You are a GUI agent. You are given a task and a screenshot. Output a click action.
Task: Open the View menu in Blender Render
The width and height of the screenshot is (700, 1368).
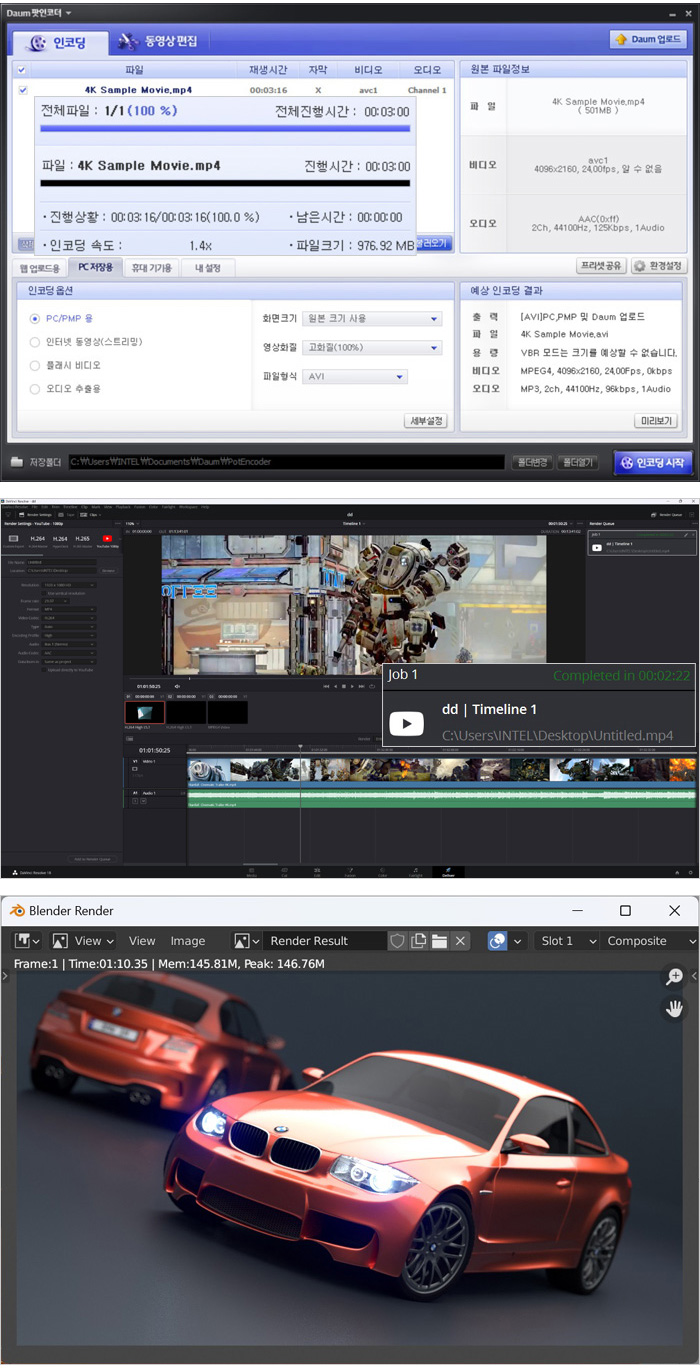(142, 941)
